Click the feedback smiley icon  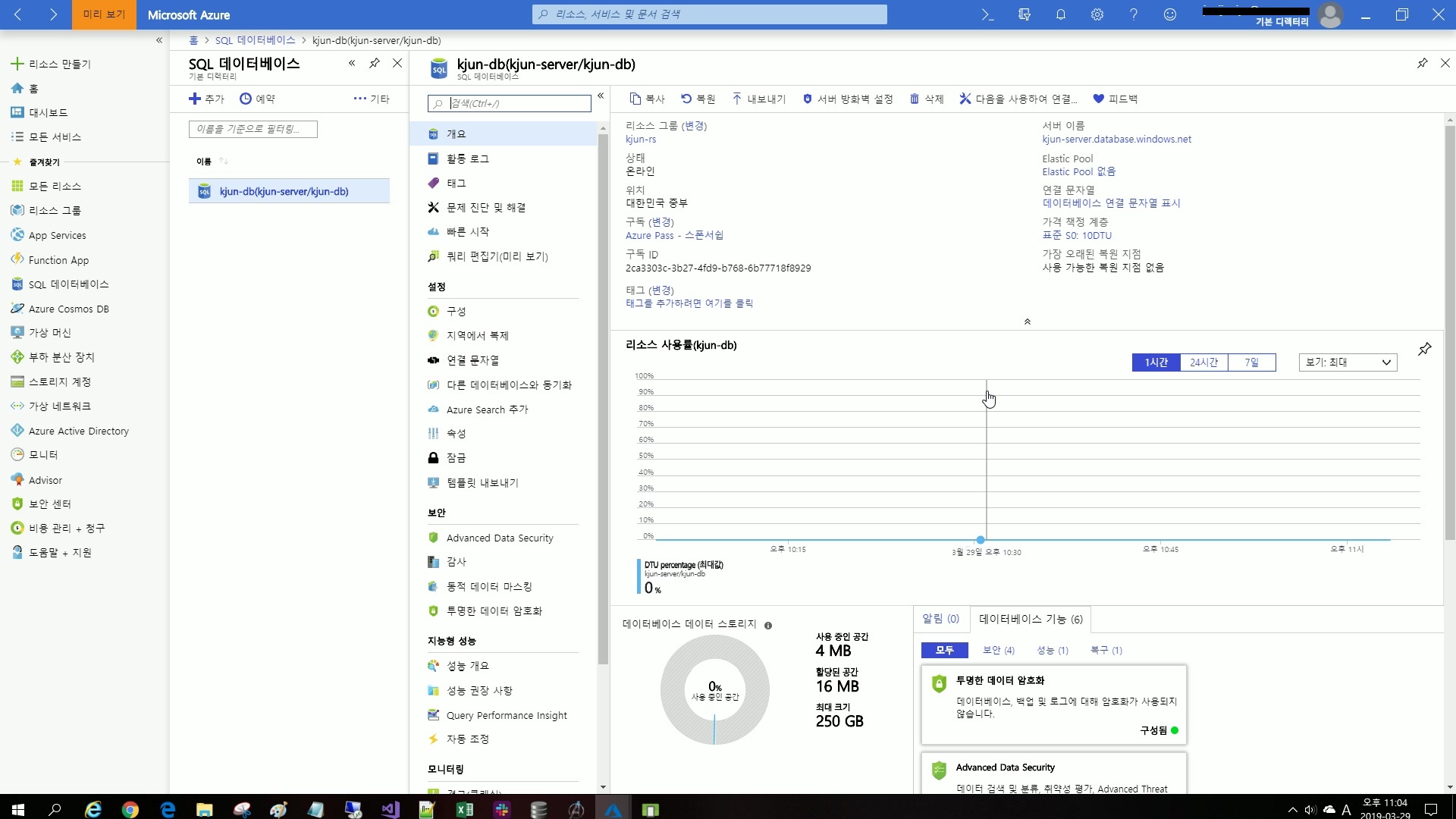1170,14
